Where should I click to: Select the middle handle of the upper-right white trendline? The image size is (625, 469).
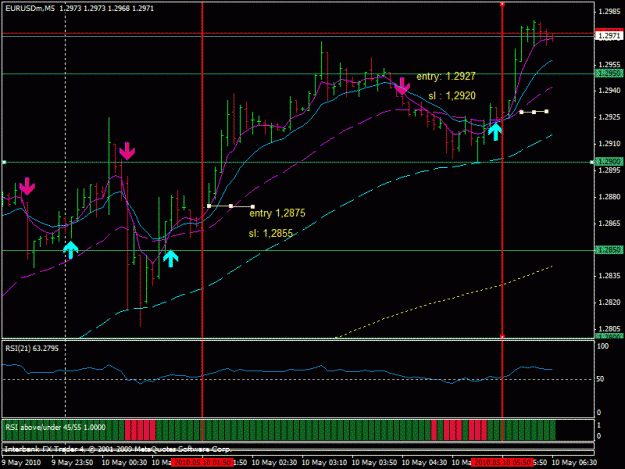tap(534, 112)
